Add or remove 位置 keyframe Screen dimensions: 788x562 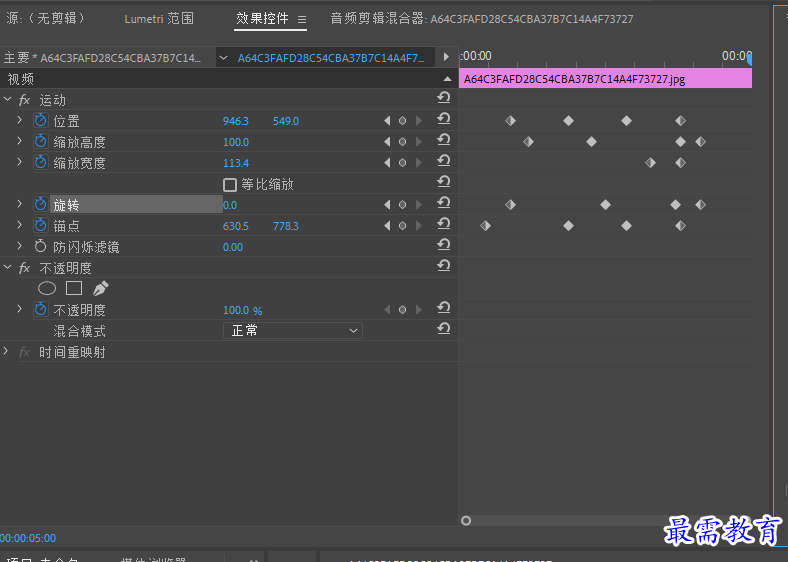tap(403, 121)
